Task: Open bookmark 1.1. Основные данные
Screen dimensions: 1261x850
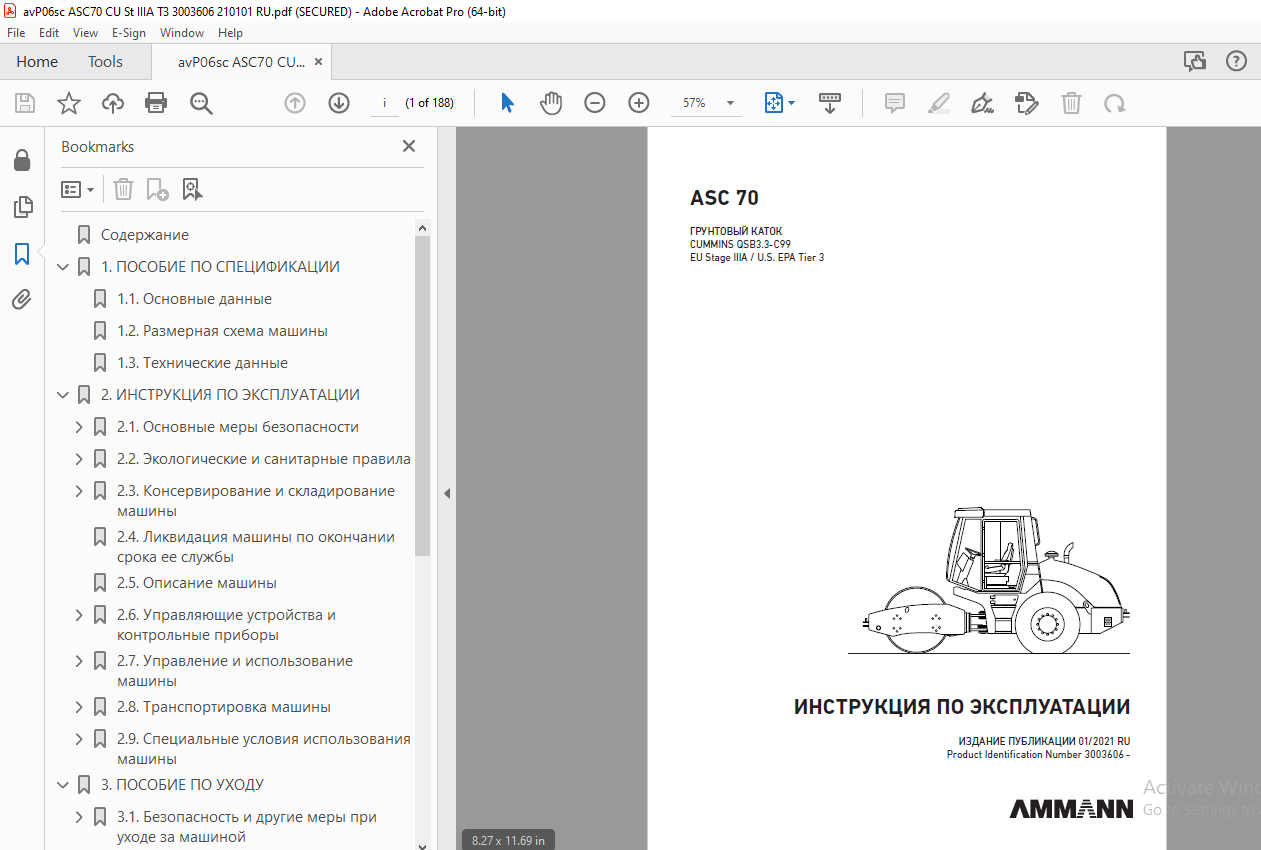Action: pos(194,299)
